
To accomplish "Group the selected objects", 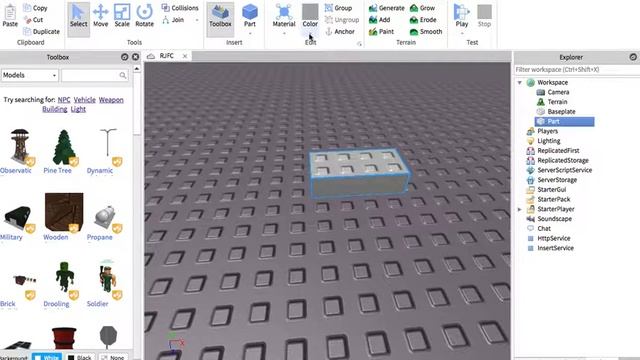I will [338, 8].
